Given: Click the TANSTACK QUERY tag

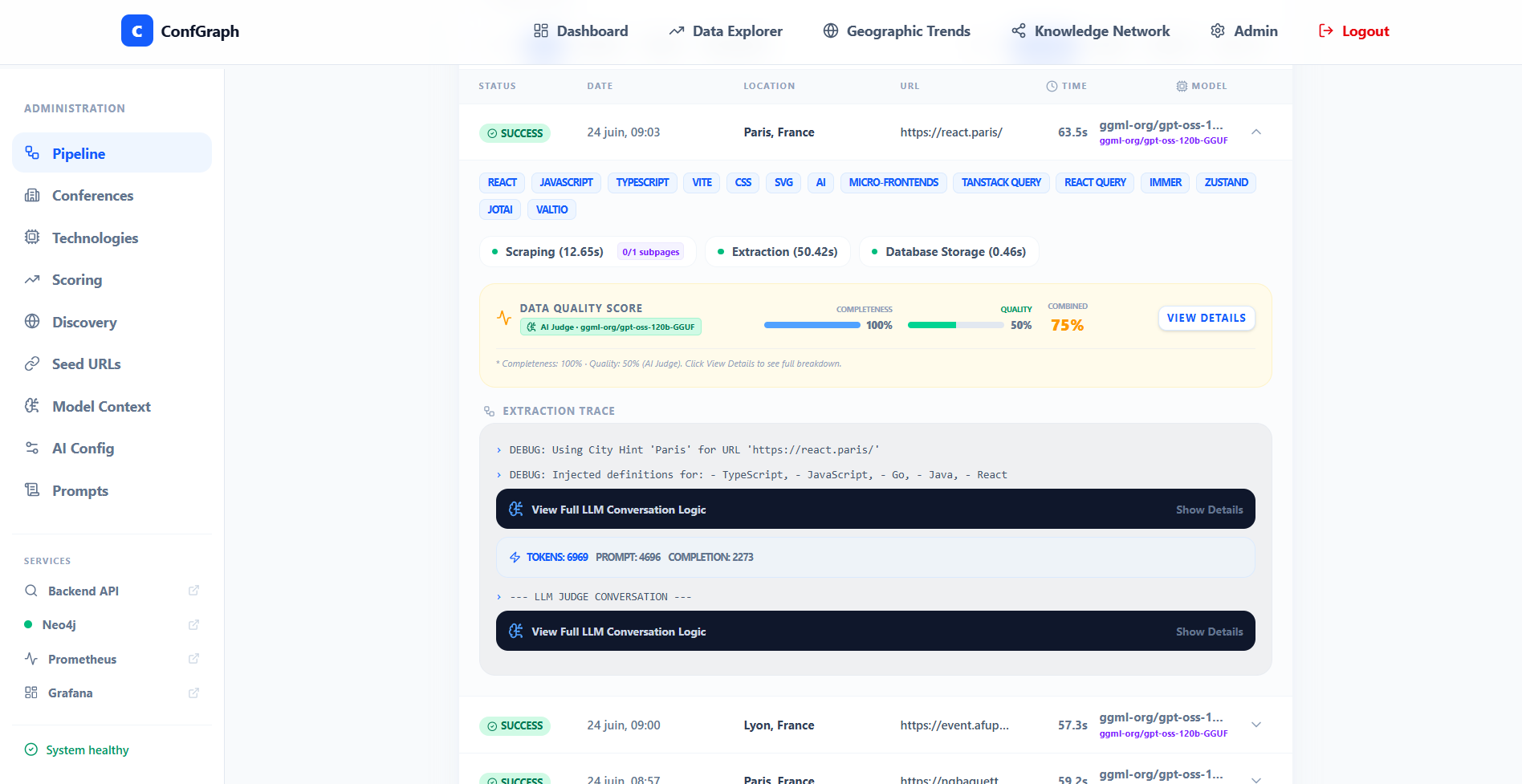Looking at the screenshot, I should tap(1001, 183).
